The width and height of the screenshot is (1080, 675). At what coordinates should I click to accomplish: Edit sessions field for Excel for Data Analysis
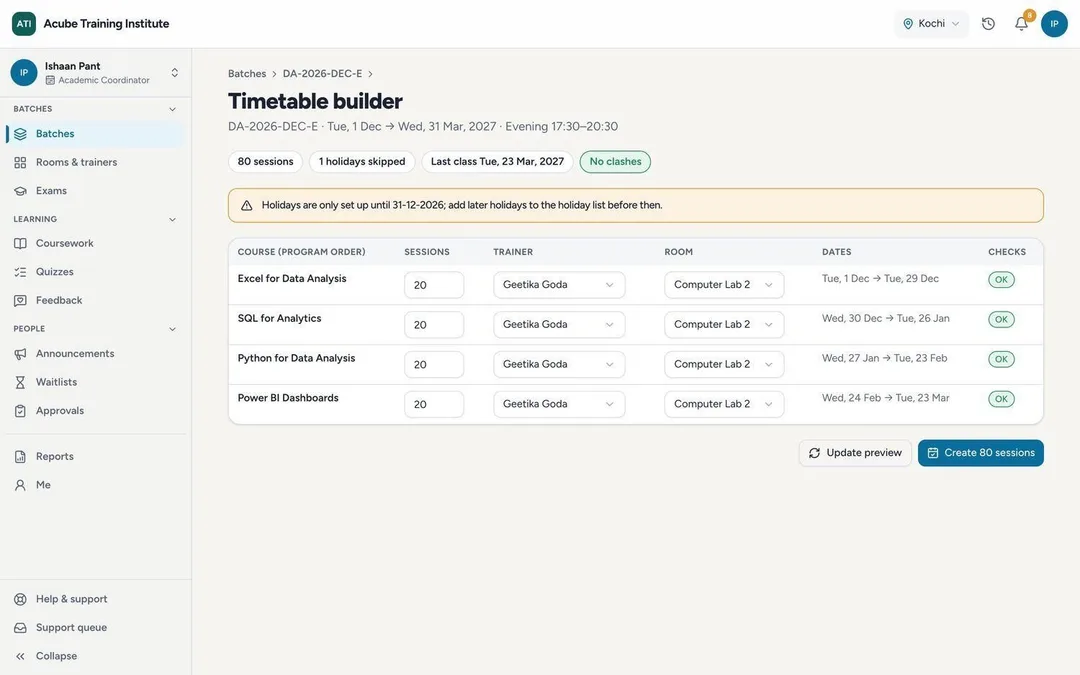click(434, 284)
